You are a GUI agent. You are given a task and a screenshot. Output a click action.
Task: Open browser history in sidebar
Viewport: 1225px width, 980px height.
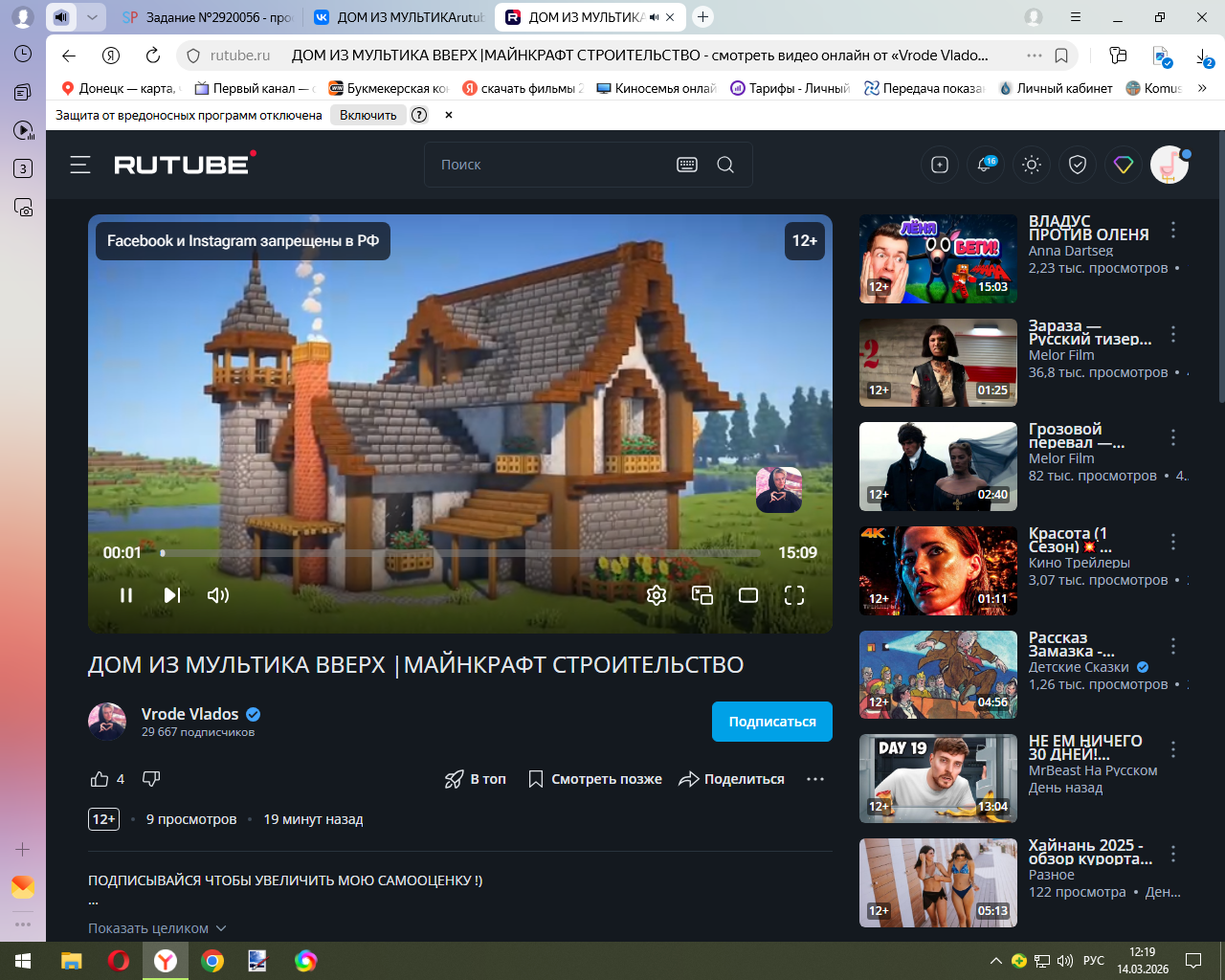coord(23,54)
